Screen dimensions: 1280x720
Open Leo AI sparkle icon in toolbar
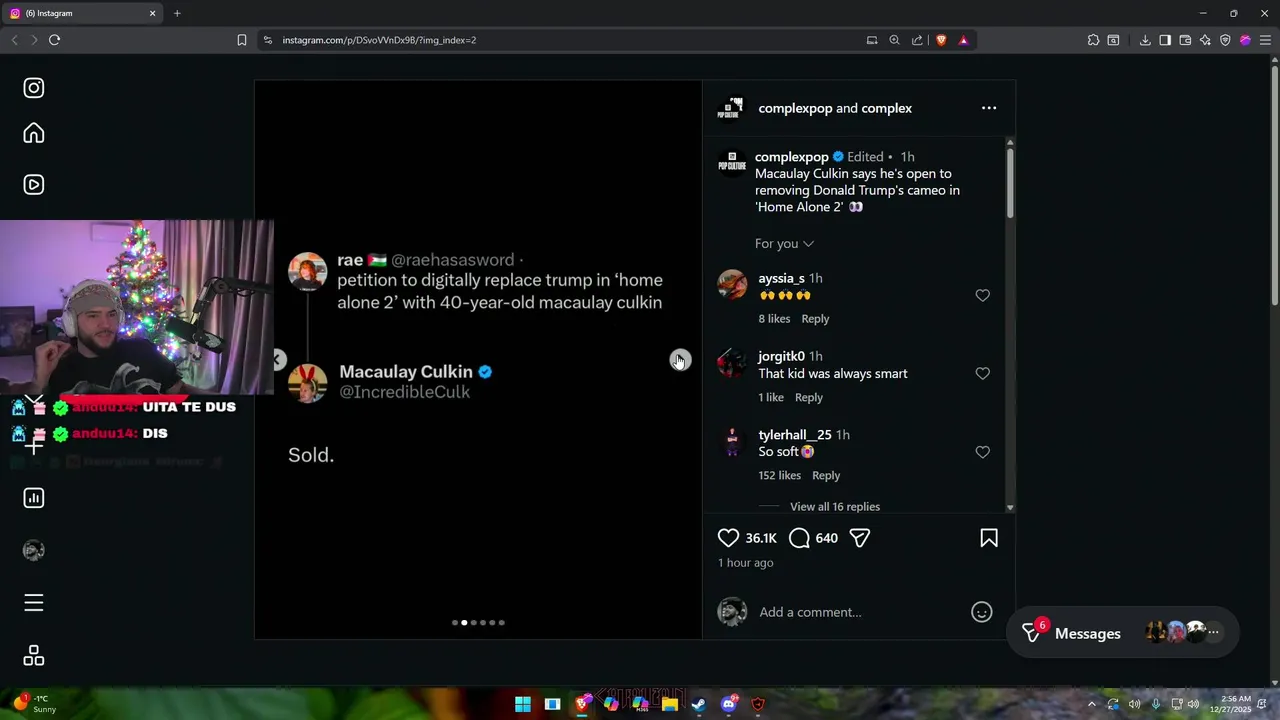1205,40
